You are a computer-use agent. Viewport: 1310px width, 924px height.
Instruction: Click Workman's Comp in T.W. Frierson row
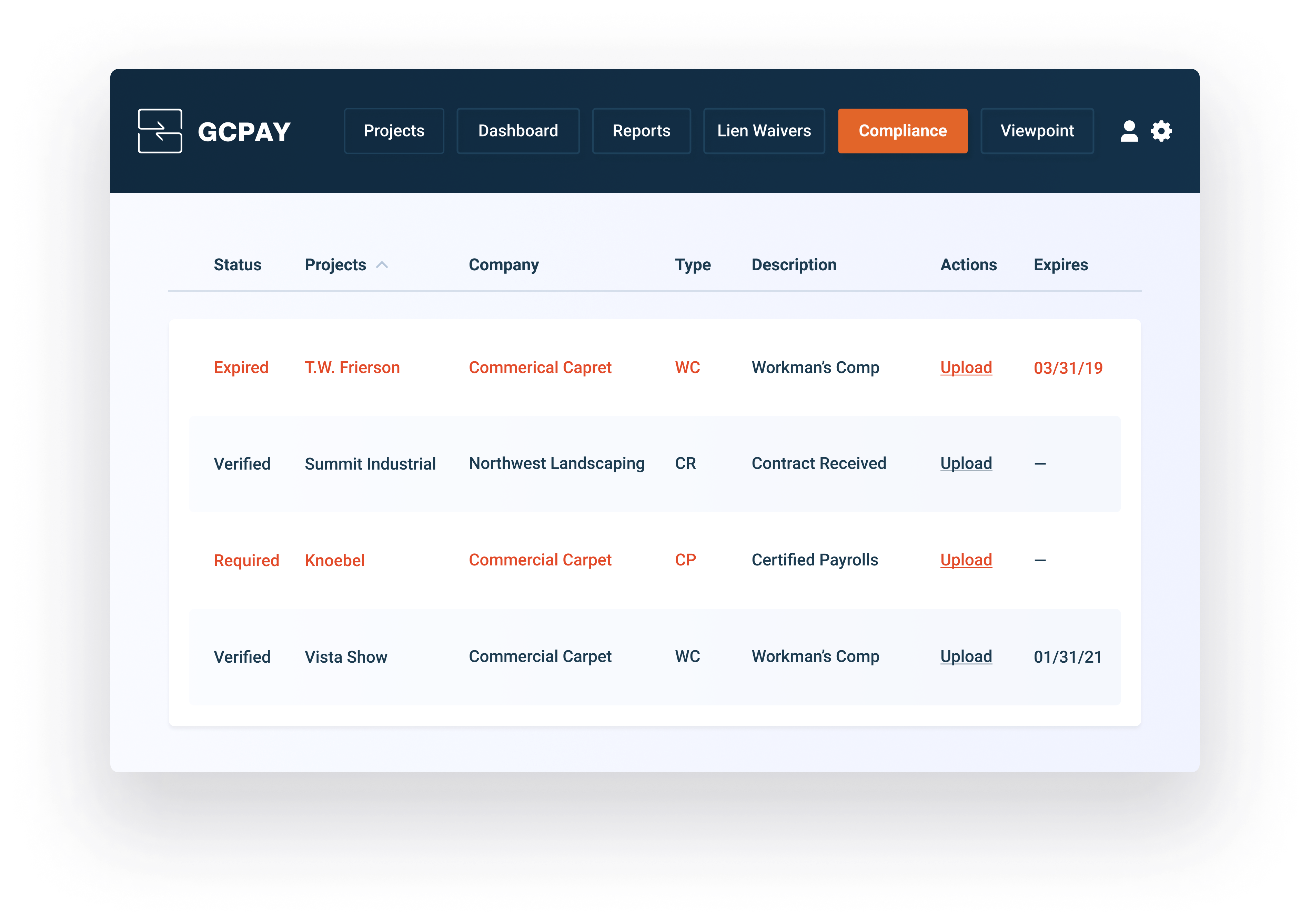[815, 368]
